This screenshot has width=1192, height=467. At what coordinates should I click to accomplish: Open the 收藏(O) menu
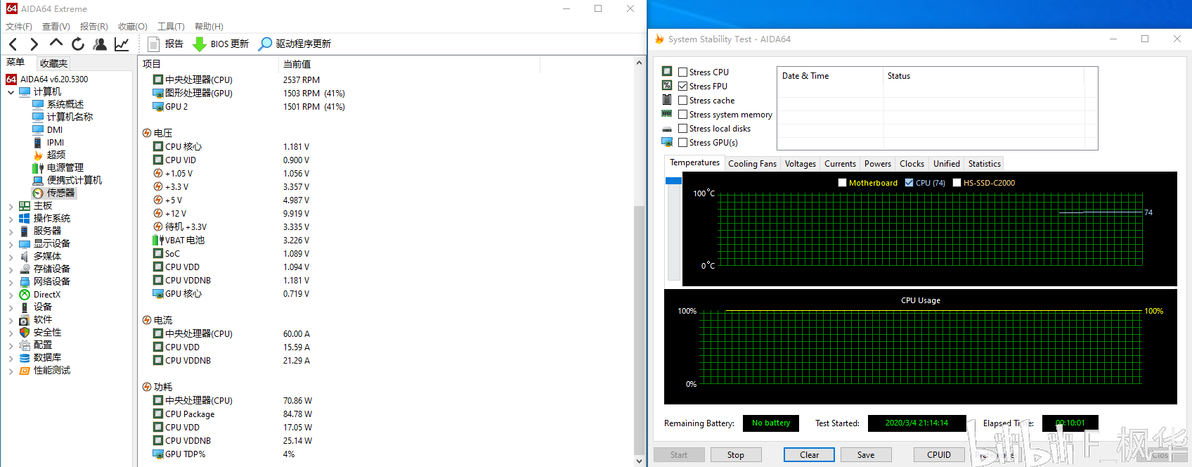point(133,27)
